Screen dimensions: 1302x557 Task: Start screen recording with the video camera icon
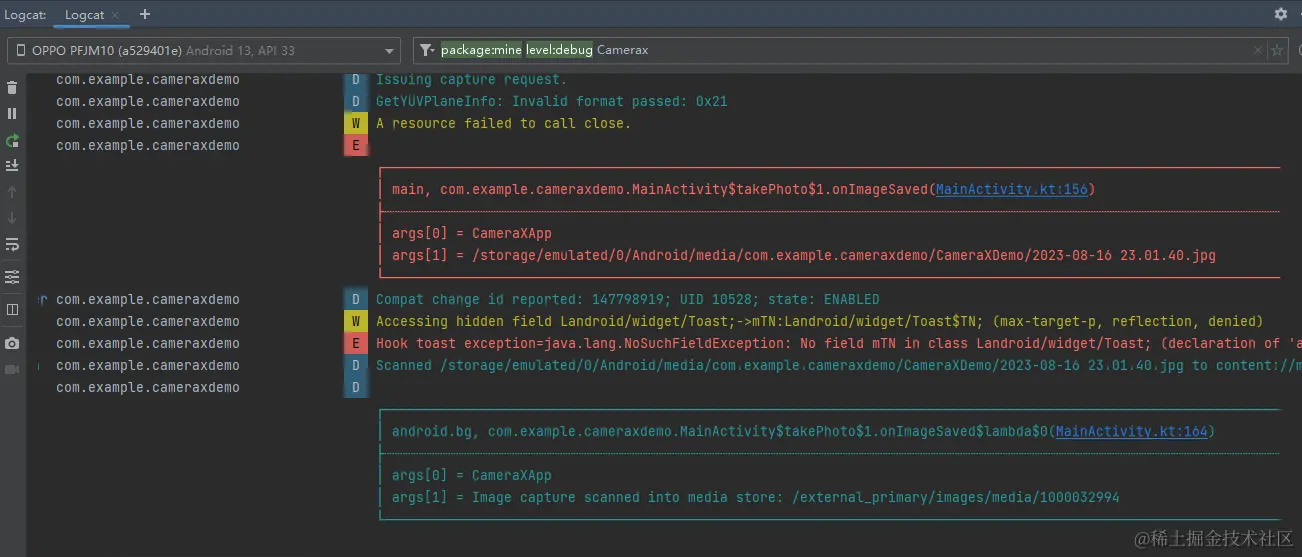(12, 369)
